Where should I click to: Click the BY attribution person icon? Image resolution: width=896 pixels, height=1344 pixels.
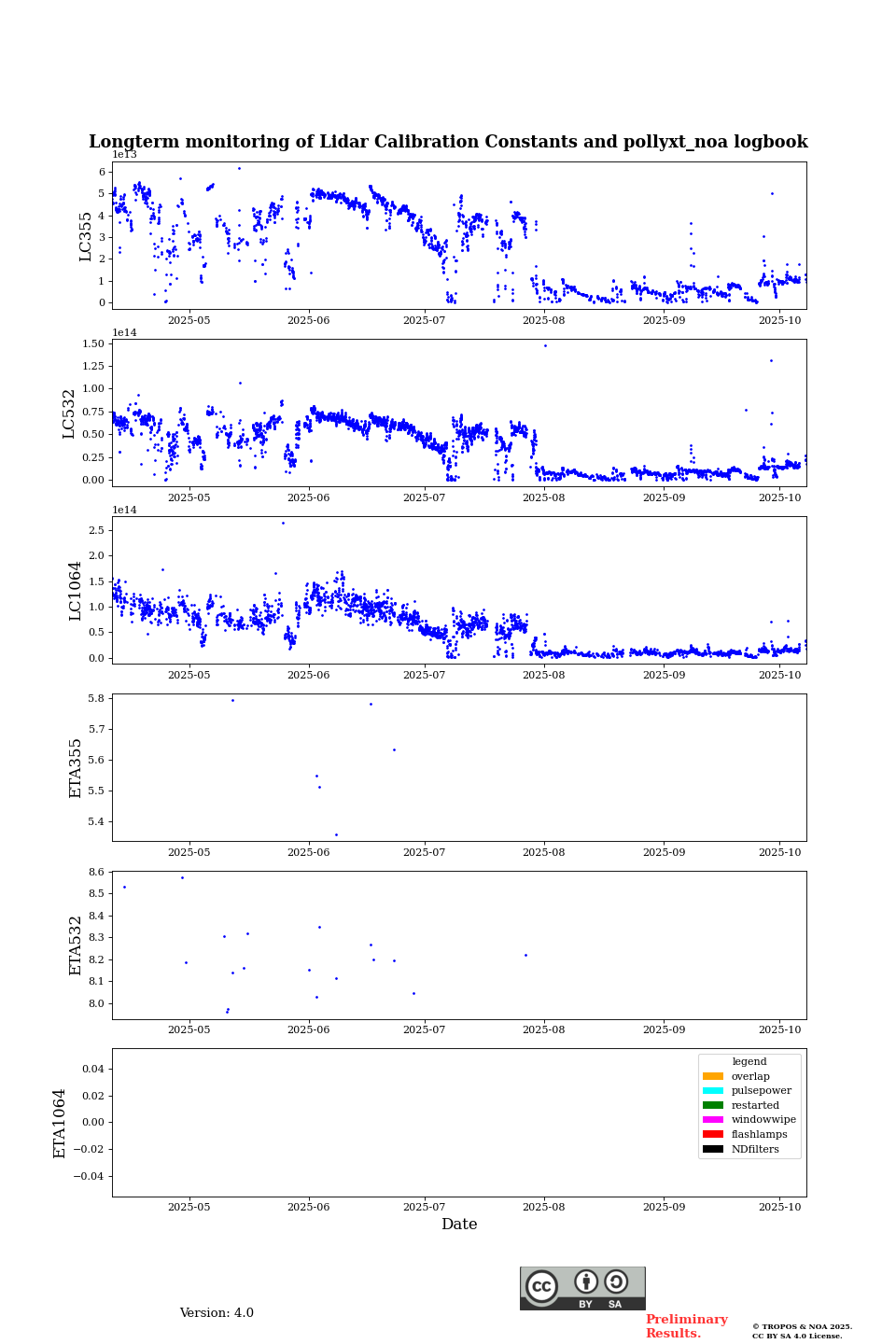[586, 1282]
